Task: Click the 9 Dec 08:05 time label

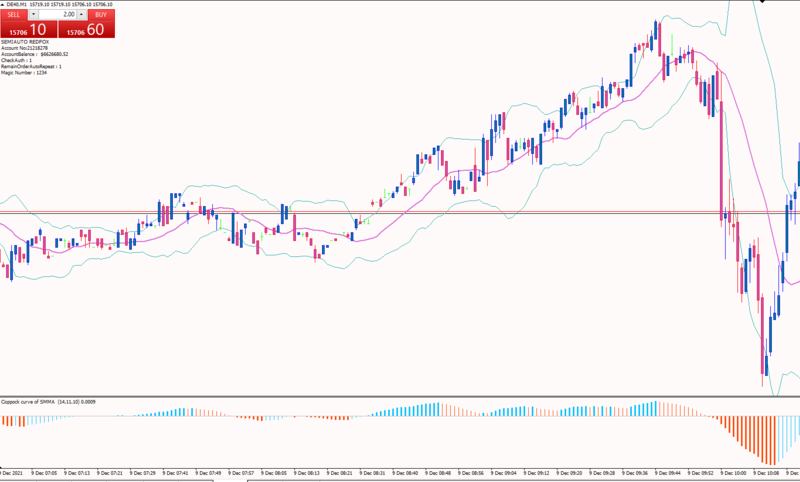Action: click(x=274, y=473)
